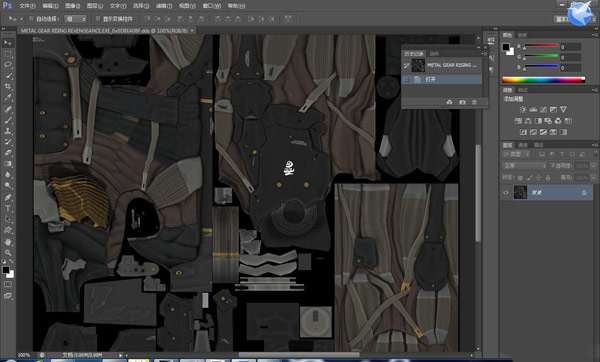
Task: Open layer opacity dropdown arrow
Action: [x=593, y=166]
